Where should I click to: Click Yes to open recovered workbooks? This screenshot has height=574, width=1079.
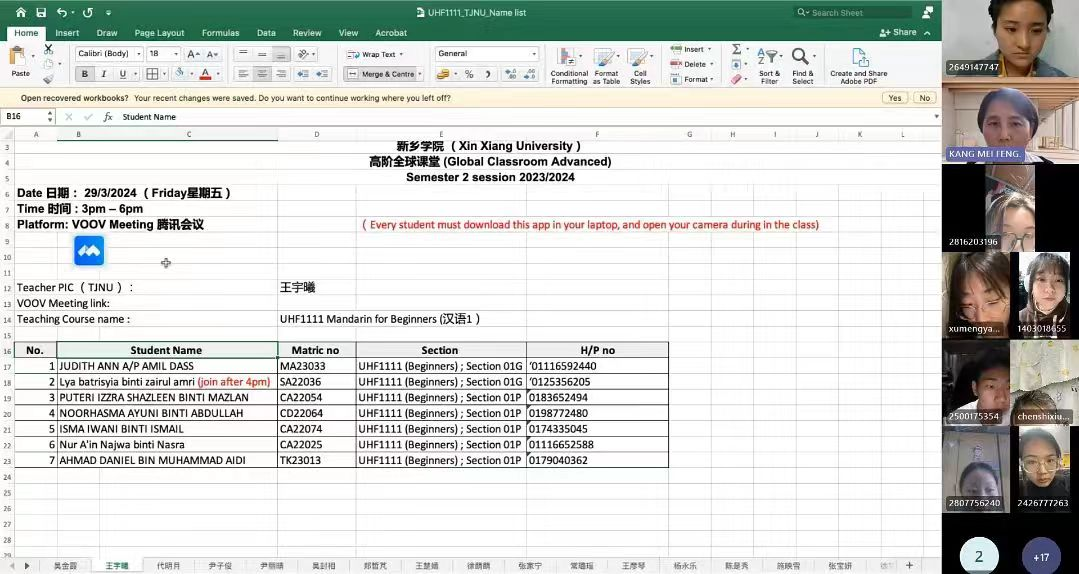894,98
